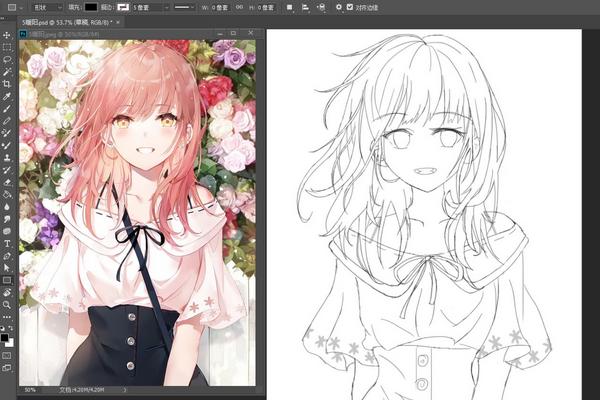Viewport: 600px width, 400px height.
Task: Open the three-dots Edit Toolbar button
Action: pos(7,317)
